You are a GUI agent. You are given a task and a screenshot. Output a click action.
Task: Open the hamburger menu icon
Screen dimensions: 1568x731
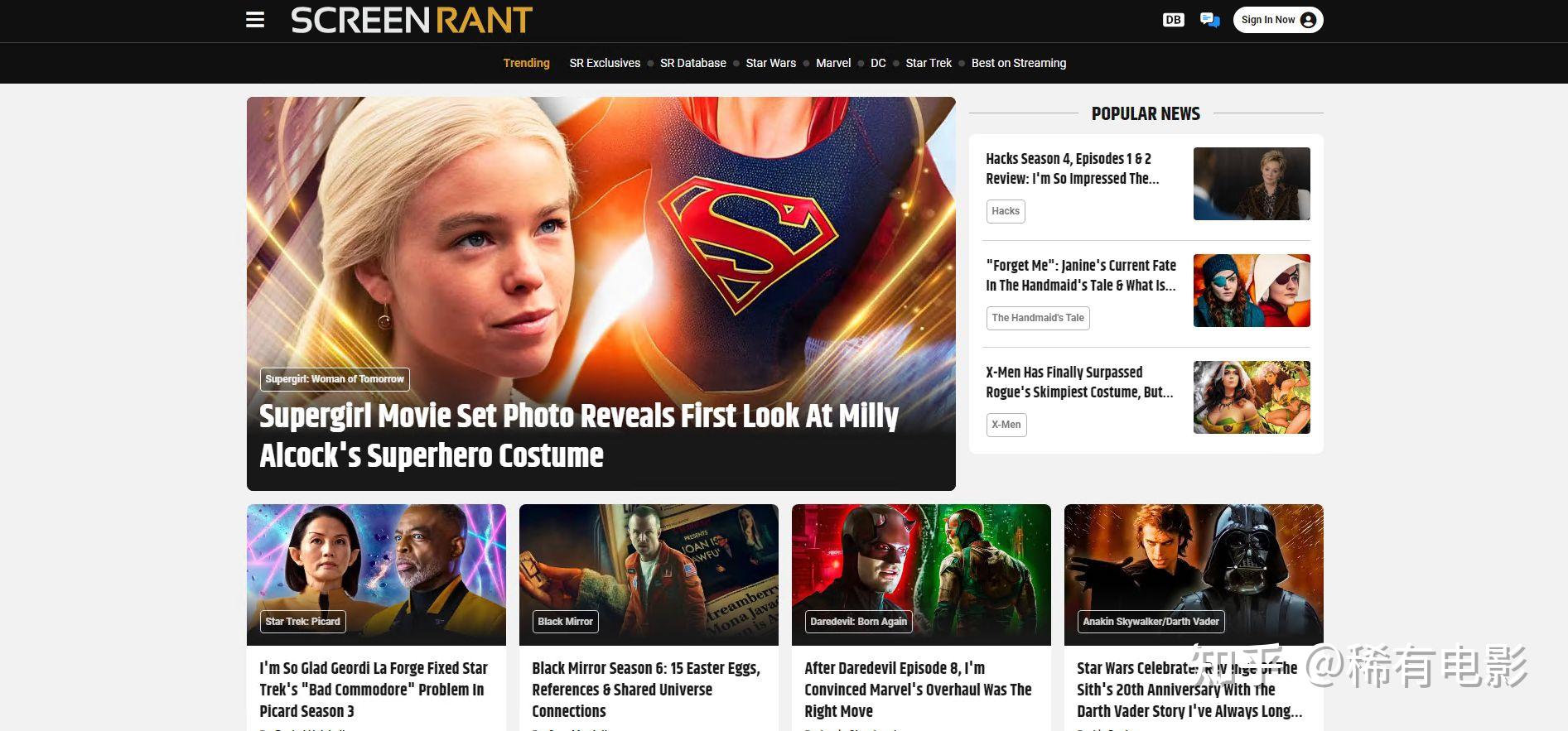tap(255, 20)
